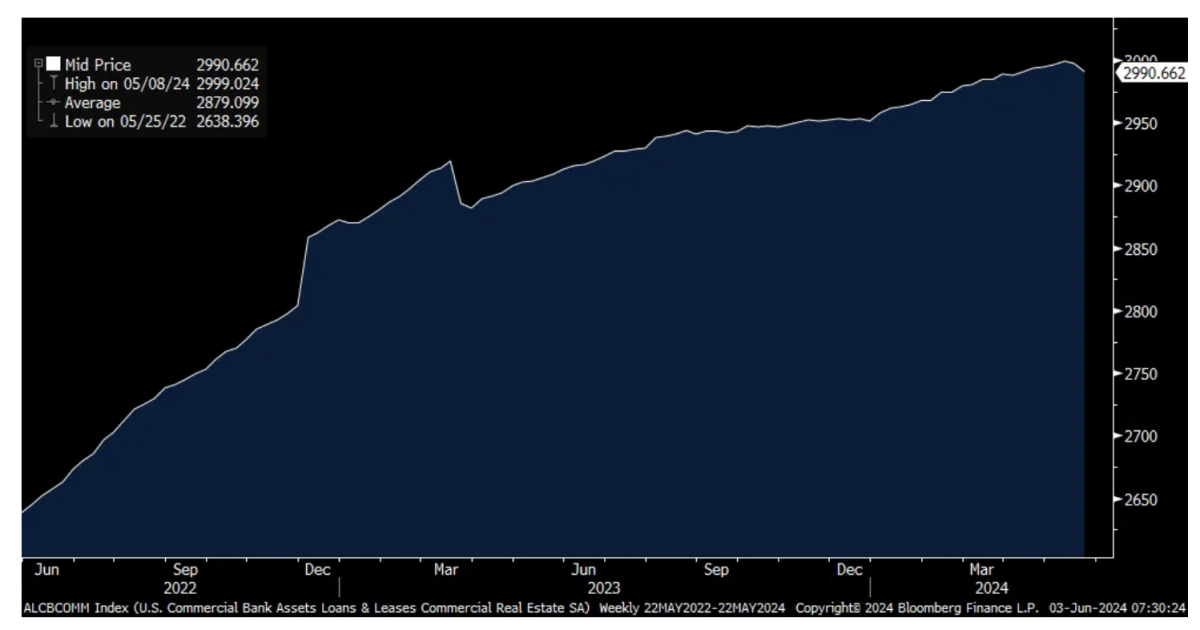This screenshot has width=1200, height=630.
Task: Click the white Mid Price color swatch
Action: pyautogui.click(x=53, y=65)
